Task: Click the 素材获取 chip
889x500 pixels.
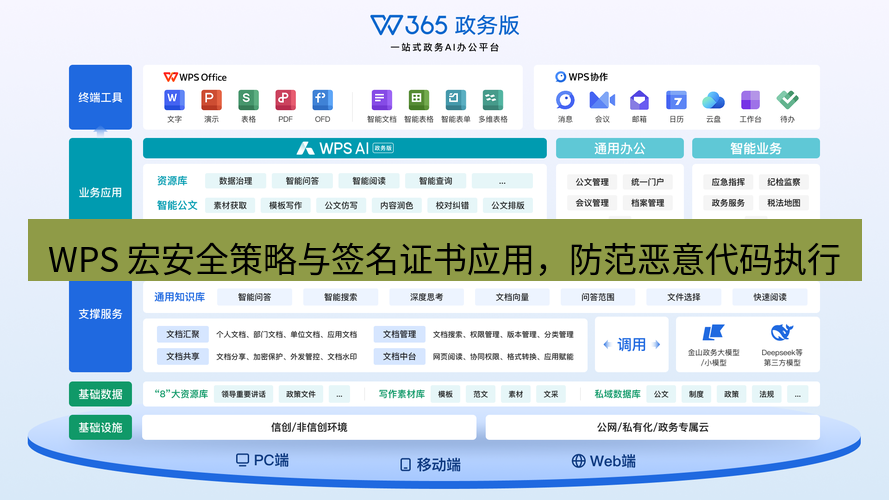Action: [x=230, y=205]
